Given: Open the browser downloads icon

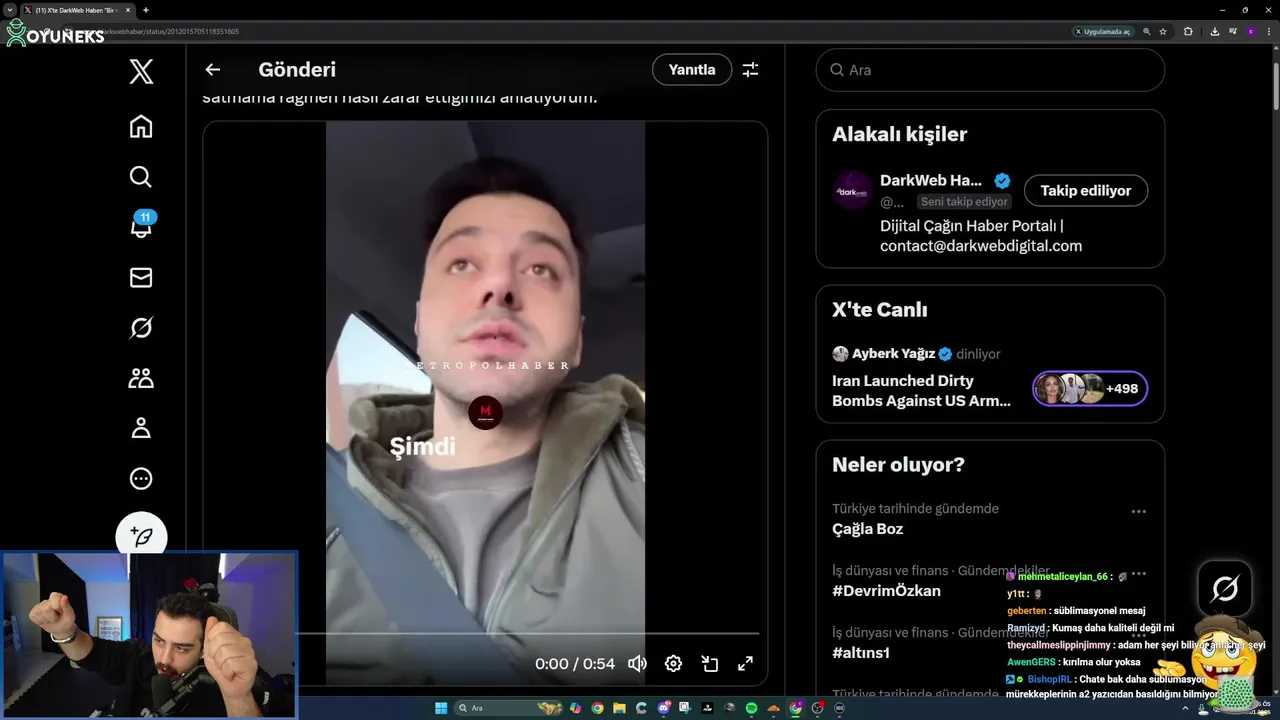Looking at the screenshot, I should 1215,32.
